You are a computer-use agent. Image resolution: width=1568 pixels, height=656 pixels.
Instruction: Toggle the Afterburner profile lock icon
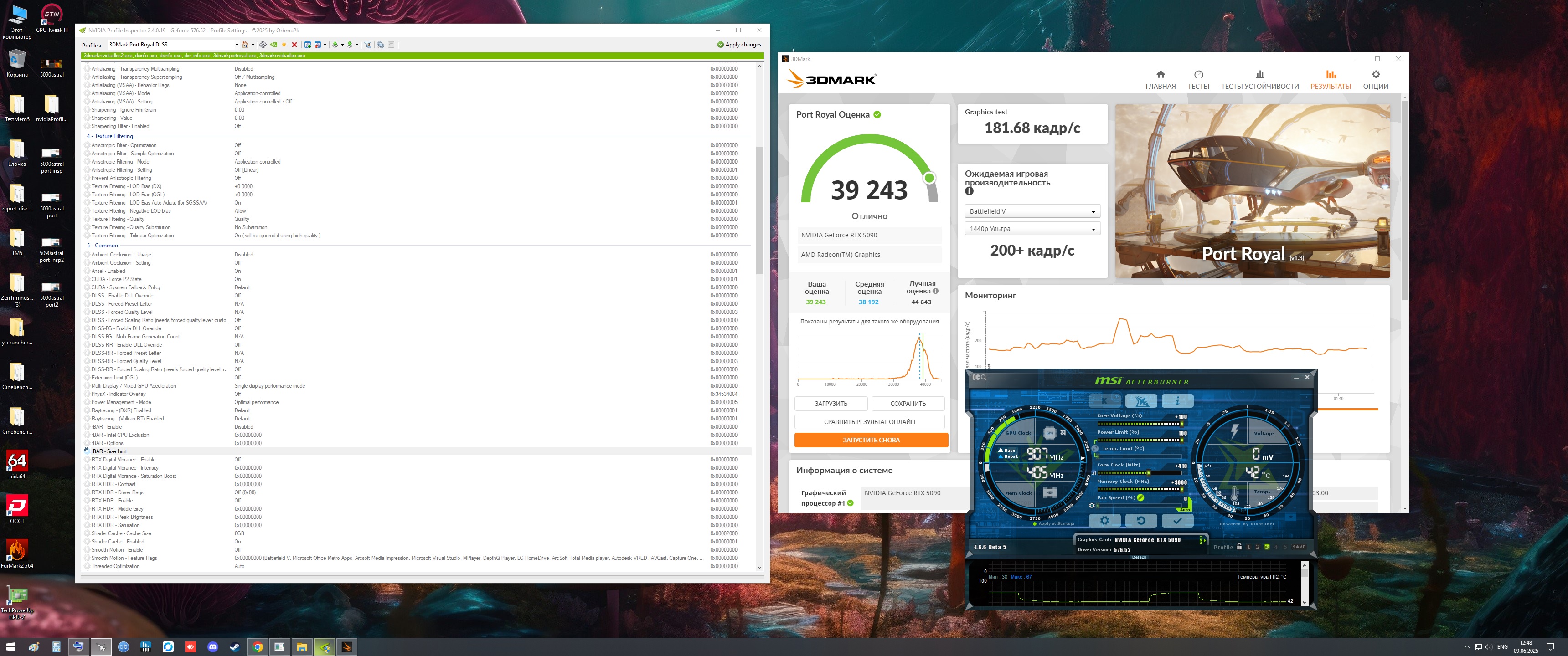1239,547
